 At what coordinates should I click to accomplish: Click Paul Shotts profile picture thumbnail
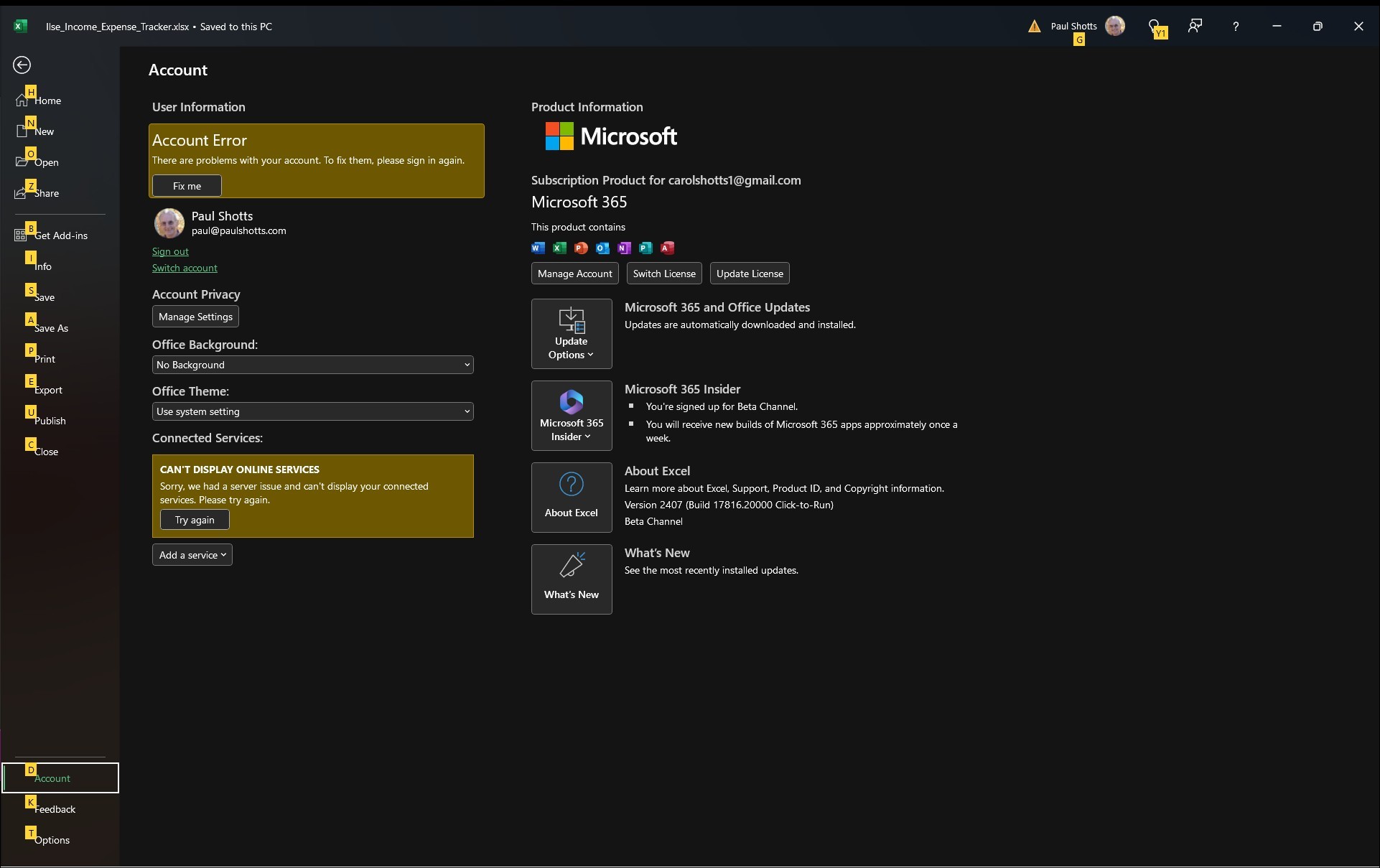(x=169, y=223)
